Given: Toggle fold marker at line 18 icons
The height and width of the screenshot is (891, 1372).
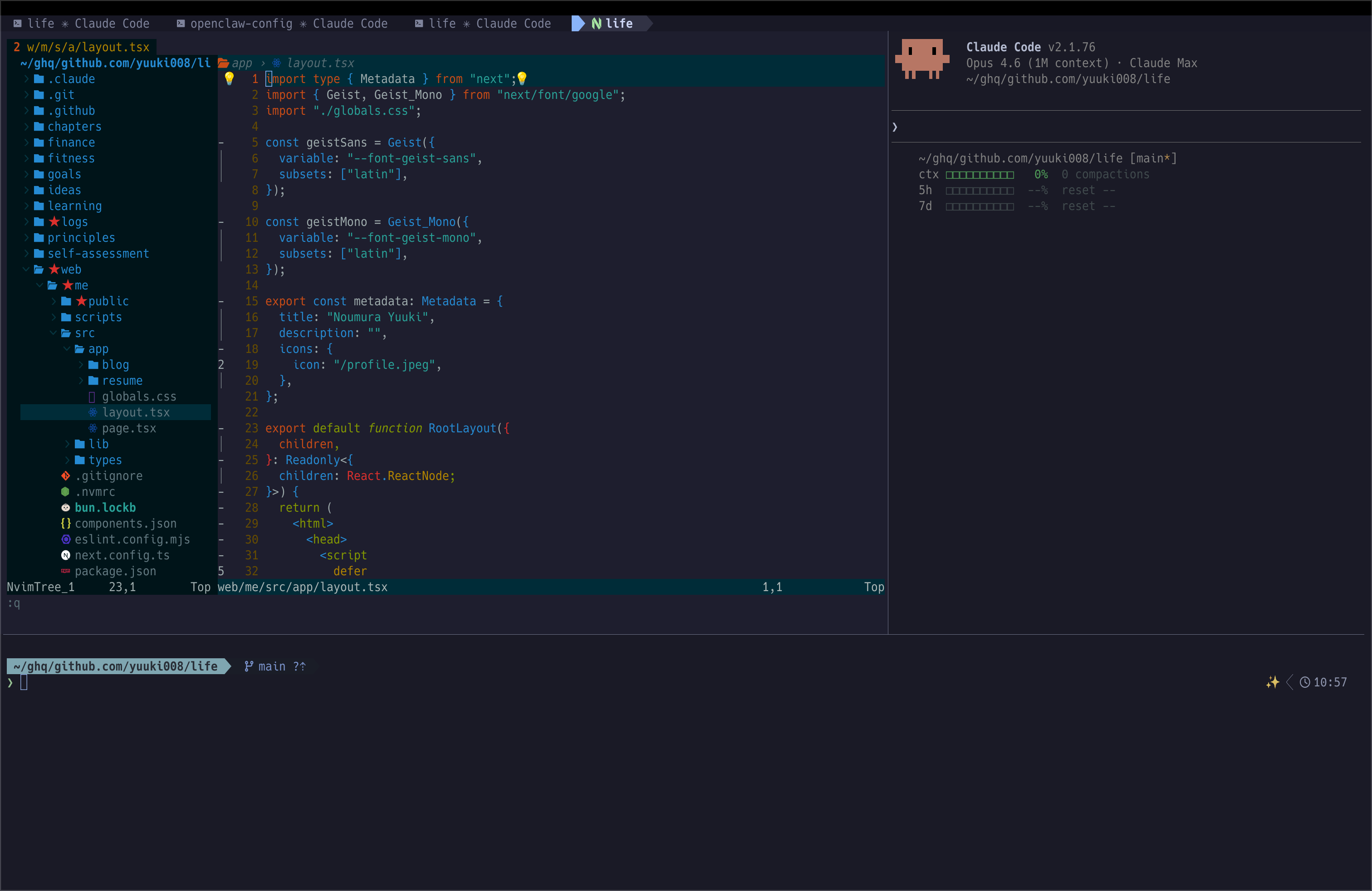Looking at the screenshot, I should pyautogui.click(x=221, y=349).
